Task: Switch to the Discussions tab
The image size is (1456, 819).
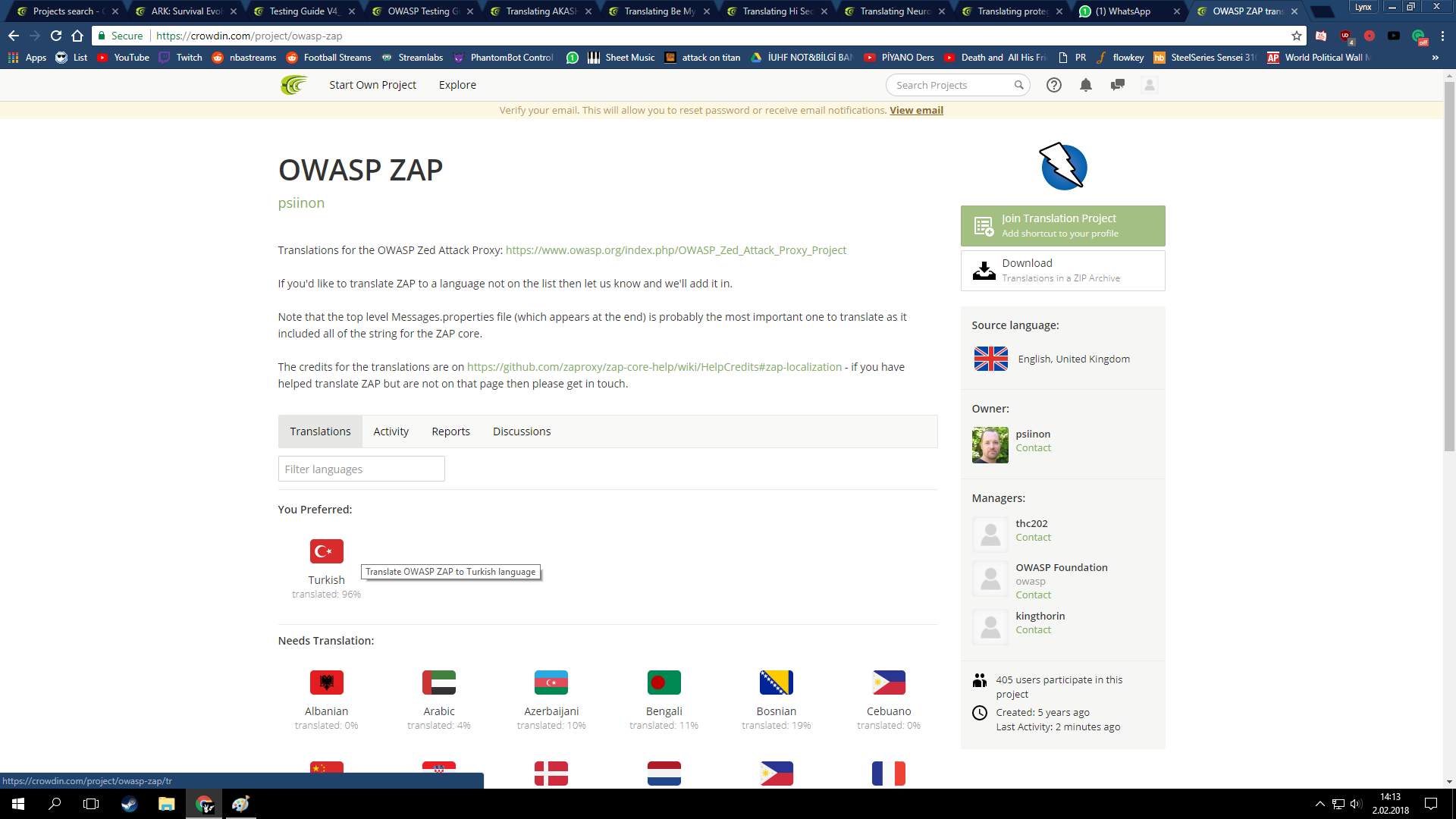Action: 522,431
